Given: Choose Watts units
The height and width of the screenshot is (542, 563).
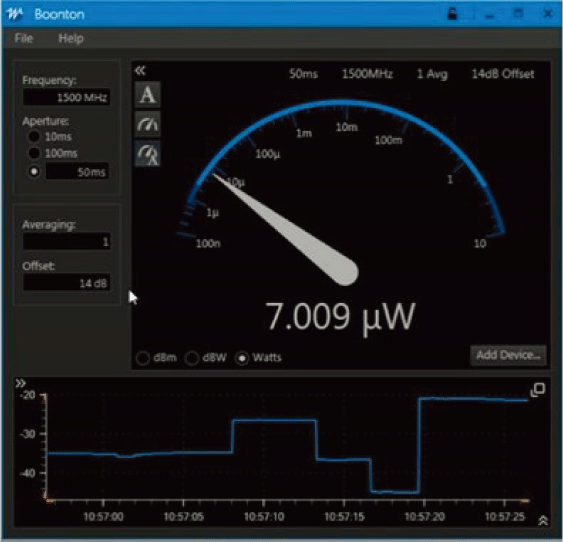Looking at the screenshot, I should pyautogui.click(x=242, y=358).
